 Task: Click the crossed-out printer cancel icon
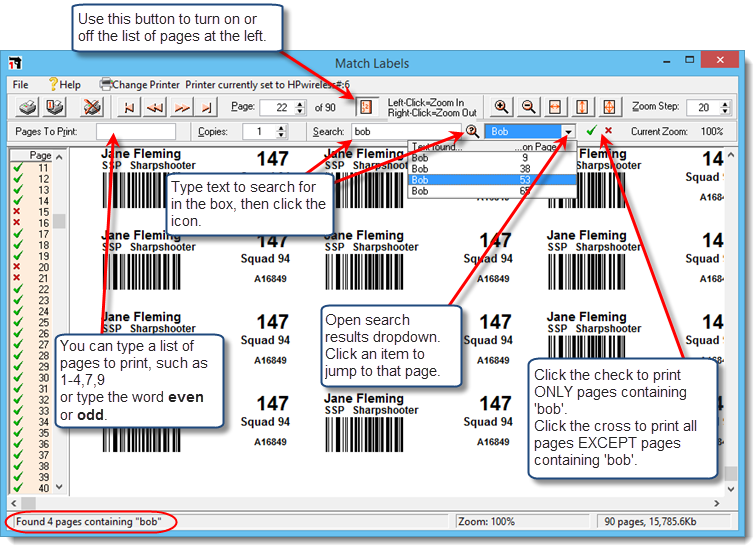coord(91,107)
